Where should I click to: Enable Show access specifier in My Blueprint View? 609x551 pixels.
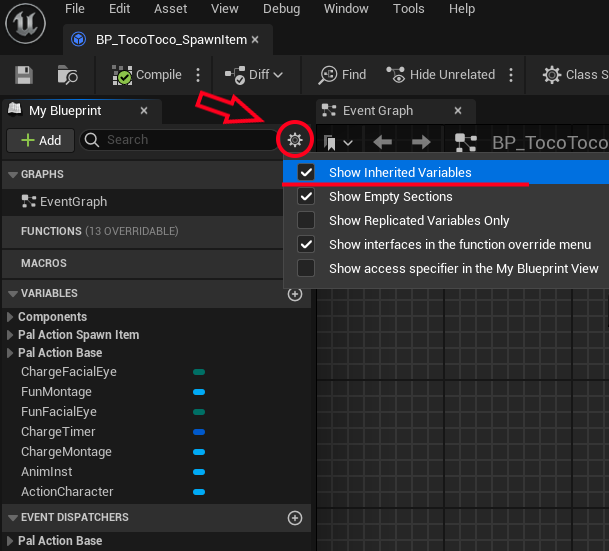(x=306, y=268)
